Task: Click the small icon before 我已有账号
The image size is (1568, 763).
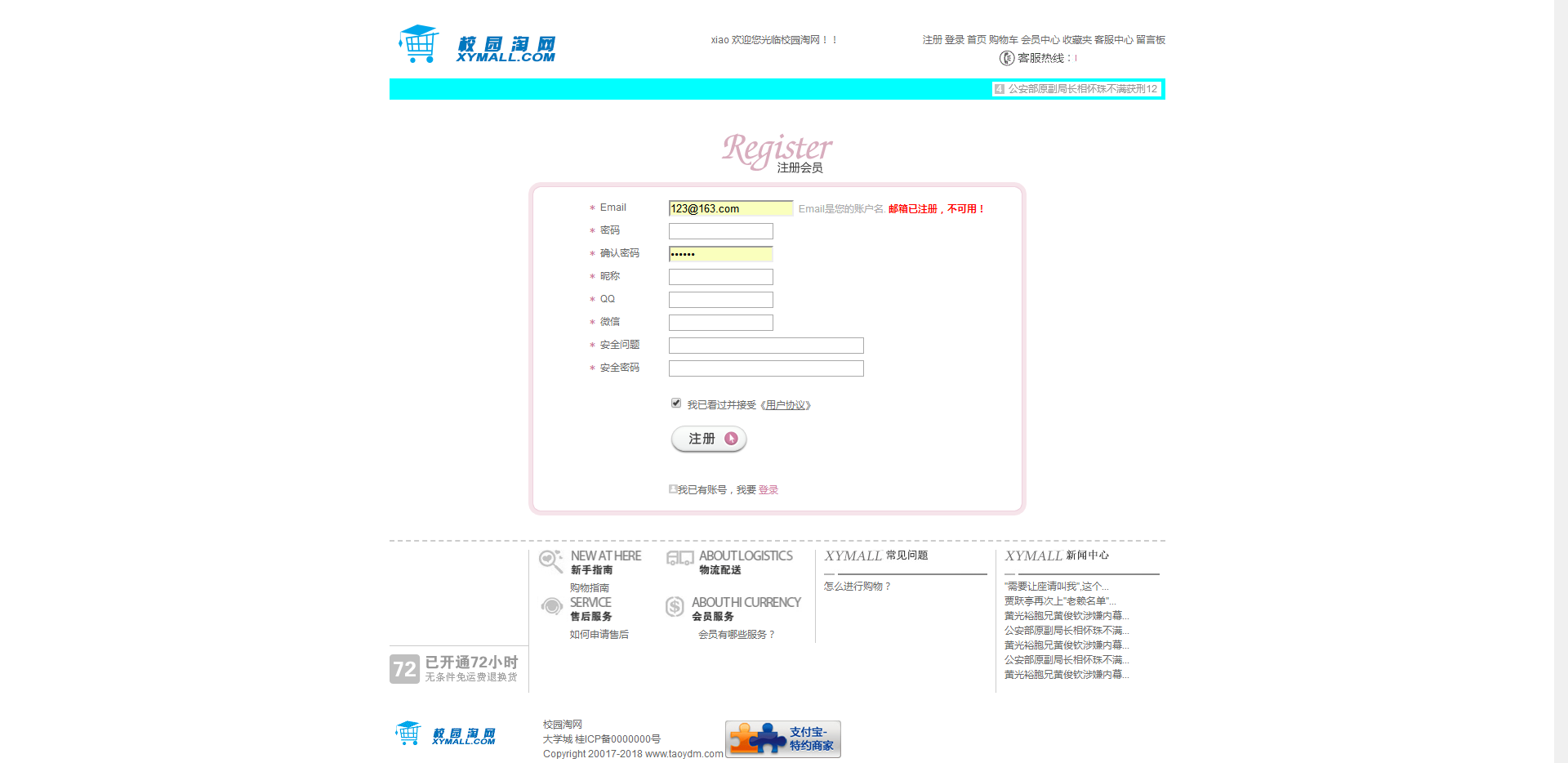Action: [x=673, y=489]
